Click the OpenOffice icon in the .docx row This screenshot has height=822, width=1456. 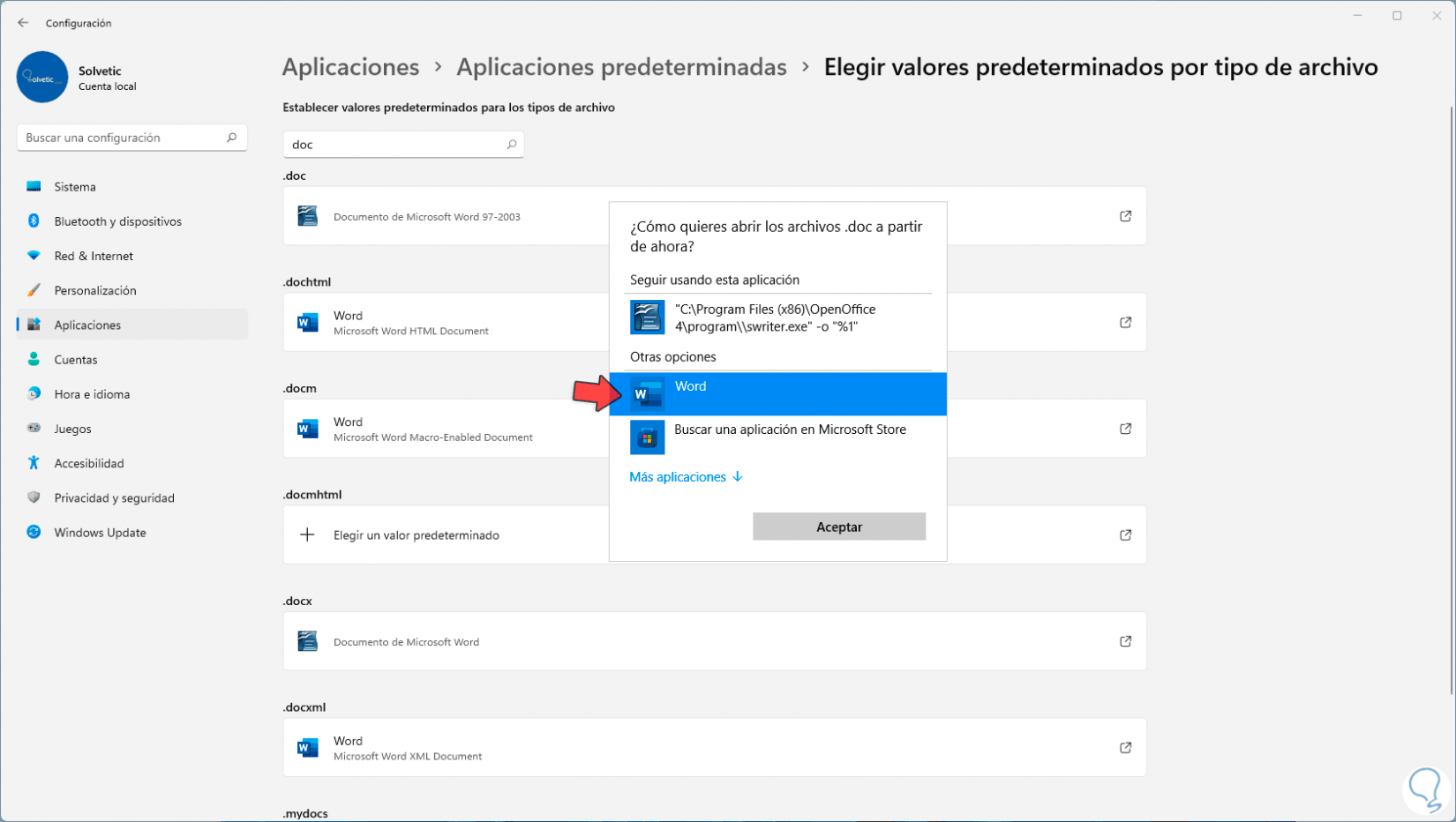point(307,641)
